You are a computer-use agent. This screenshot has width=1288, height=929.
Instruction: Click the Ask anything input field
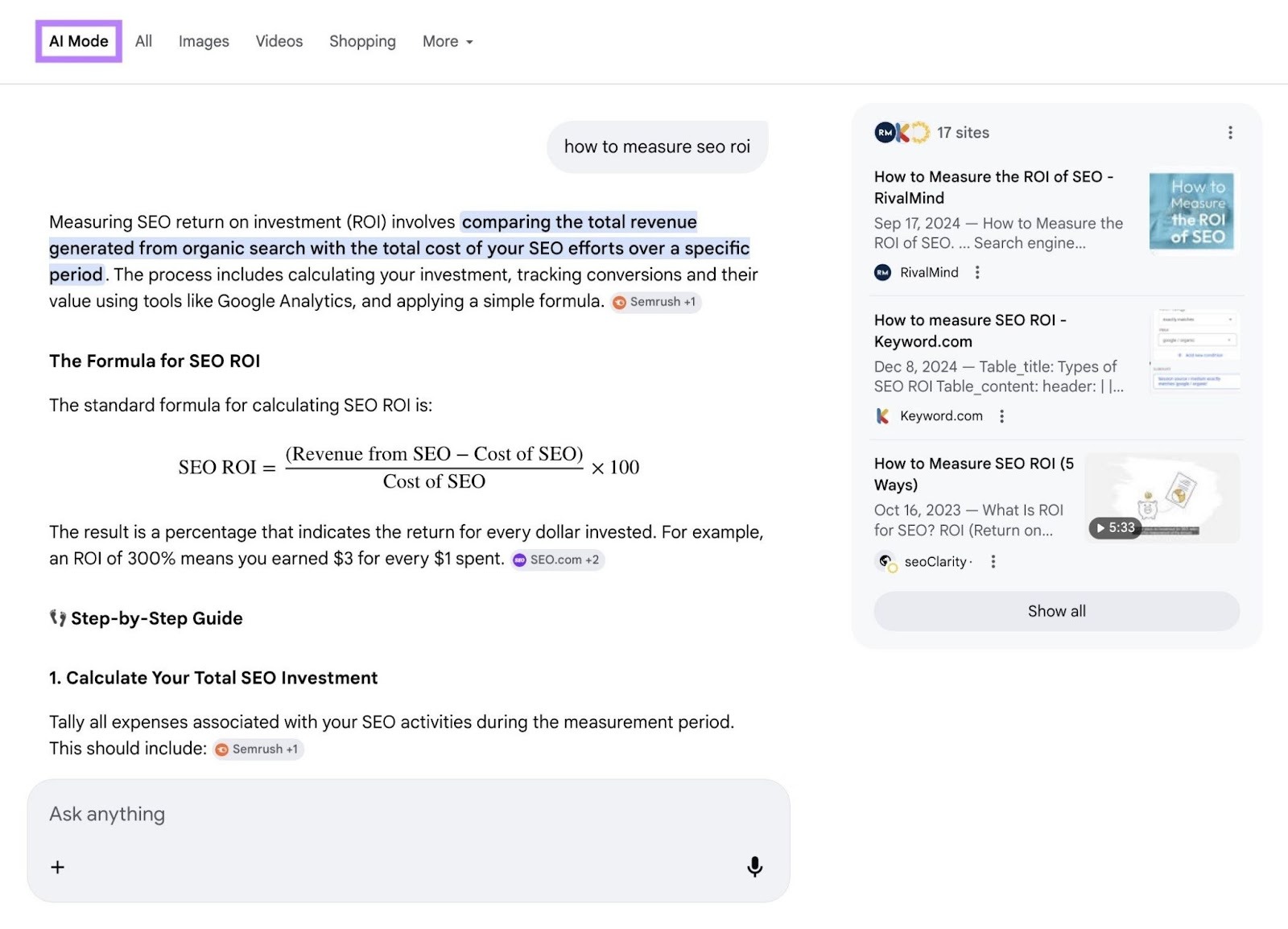[322, 814]
